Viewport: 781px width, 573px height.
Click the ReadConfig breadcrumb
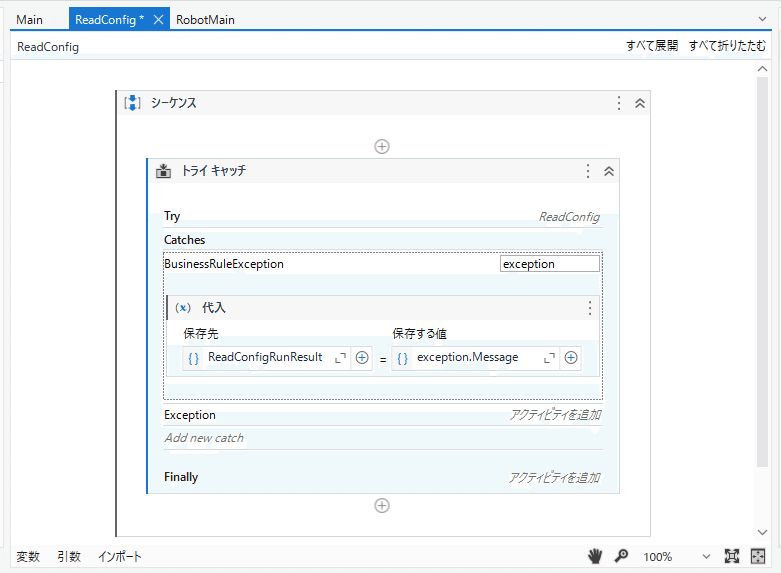tap(48, 47)
